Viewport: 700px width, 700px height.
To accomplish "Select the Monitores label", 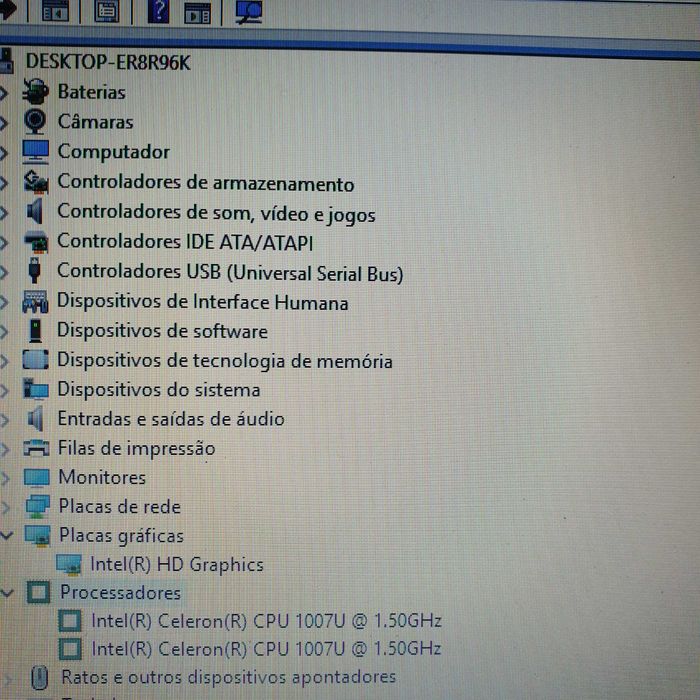I will click(x=102, y=477).
